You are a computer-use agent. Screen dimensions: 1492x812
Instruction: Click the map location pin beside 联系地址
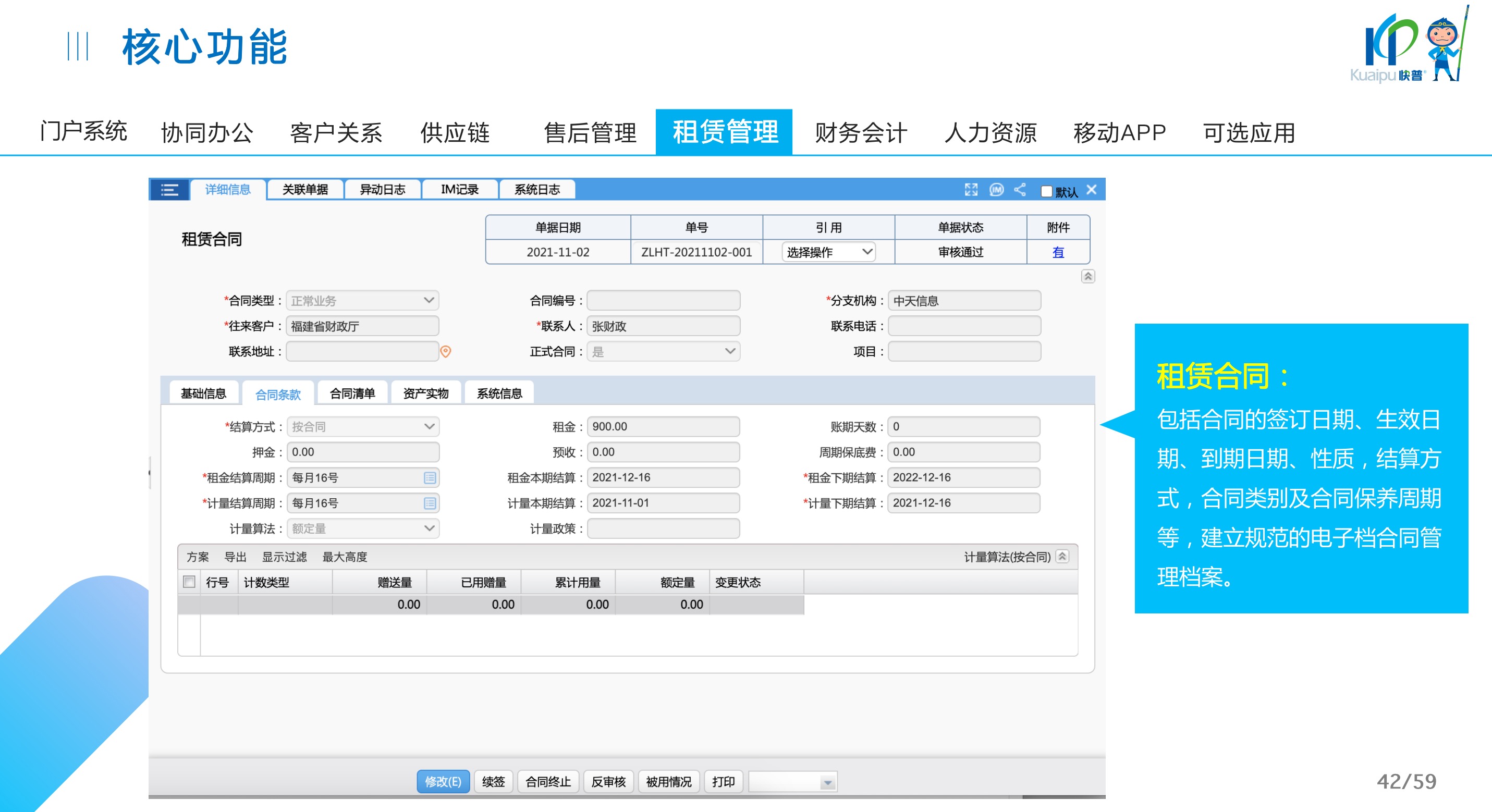point(445,352)
